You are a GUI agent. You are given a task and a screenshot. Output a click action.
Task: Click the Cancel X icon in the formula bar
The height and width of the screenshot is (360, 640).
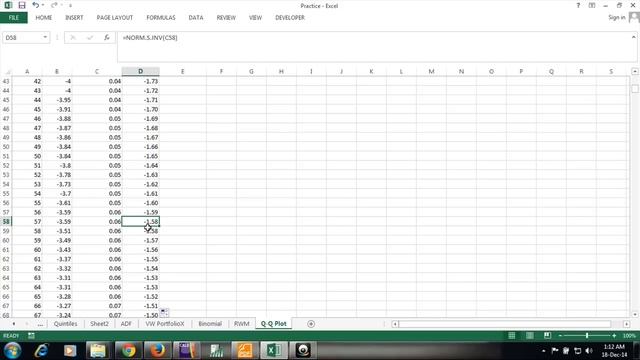click(73, 38)
